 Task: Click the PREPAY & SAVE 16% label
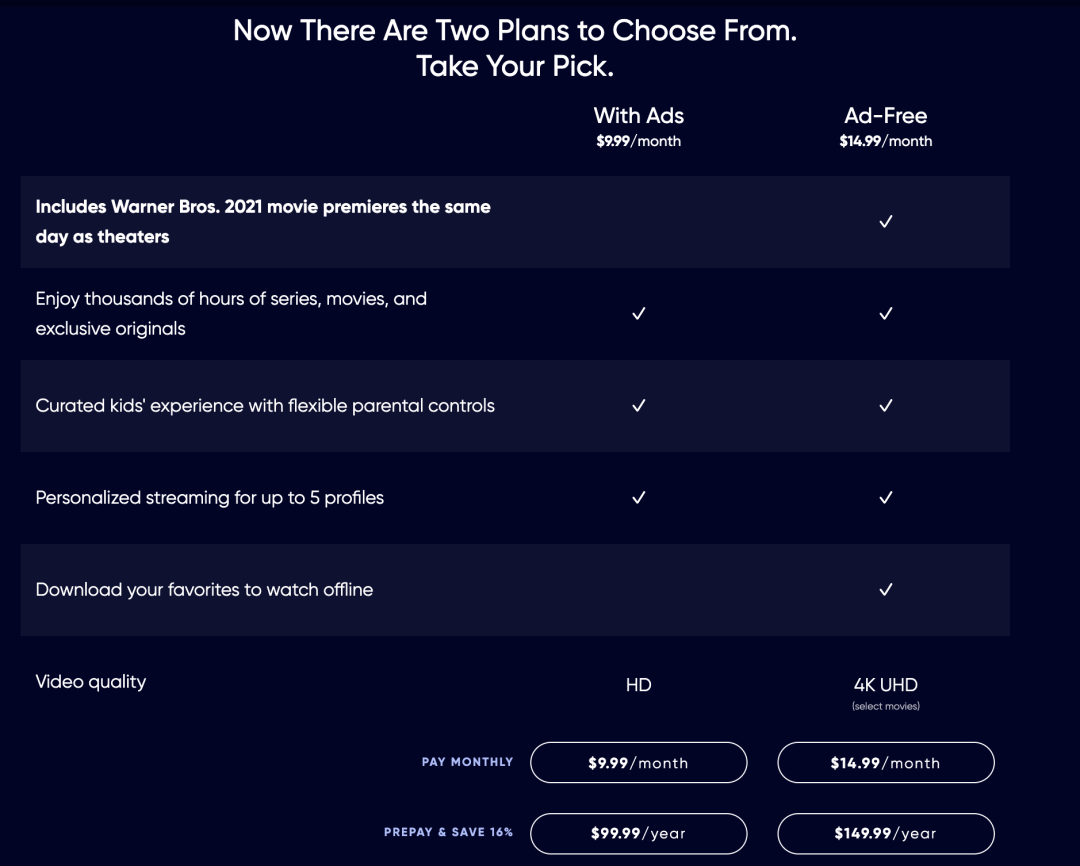(448, 832)
